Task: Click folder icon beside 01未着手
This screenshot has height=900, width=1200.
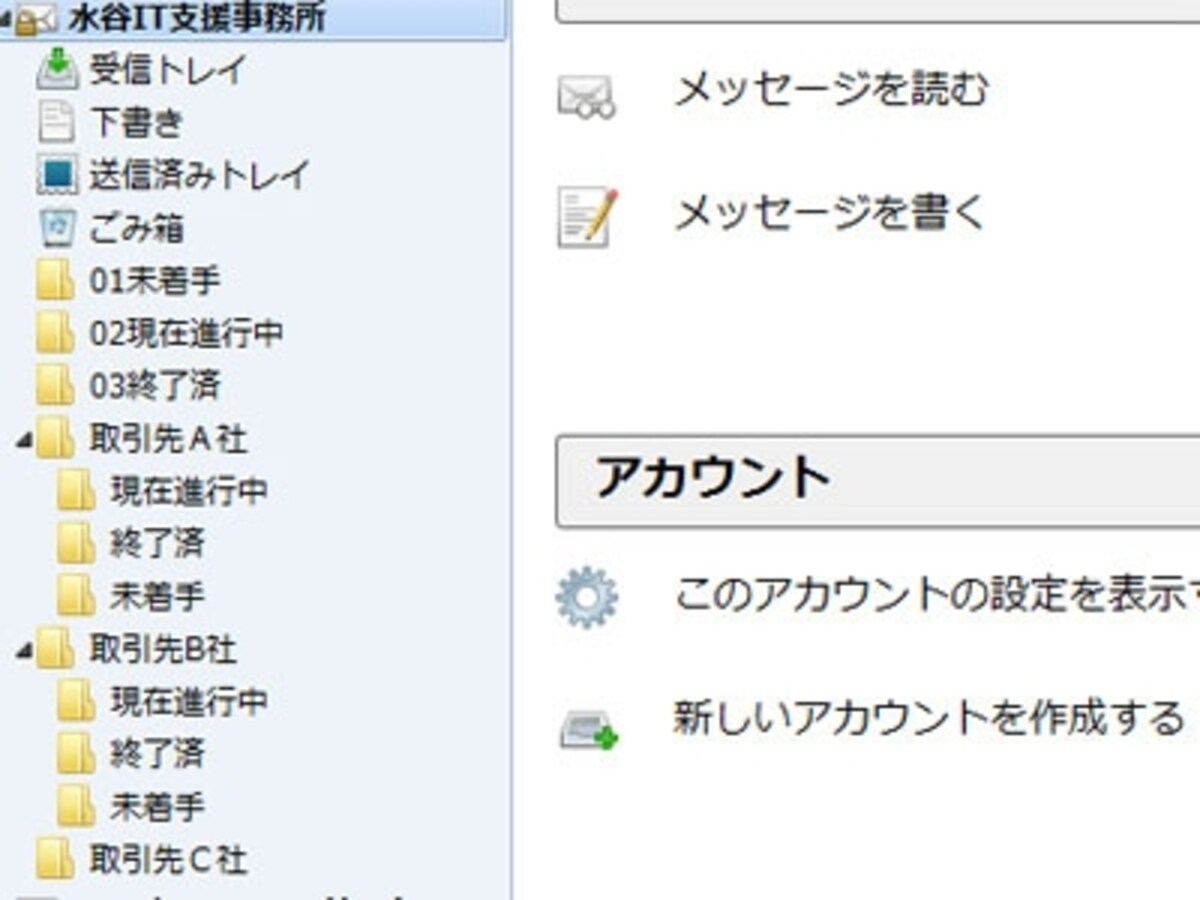Action: pos(55,281)
